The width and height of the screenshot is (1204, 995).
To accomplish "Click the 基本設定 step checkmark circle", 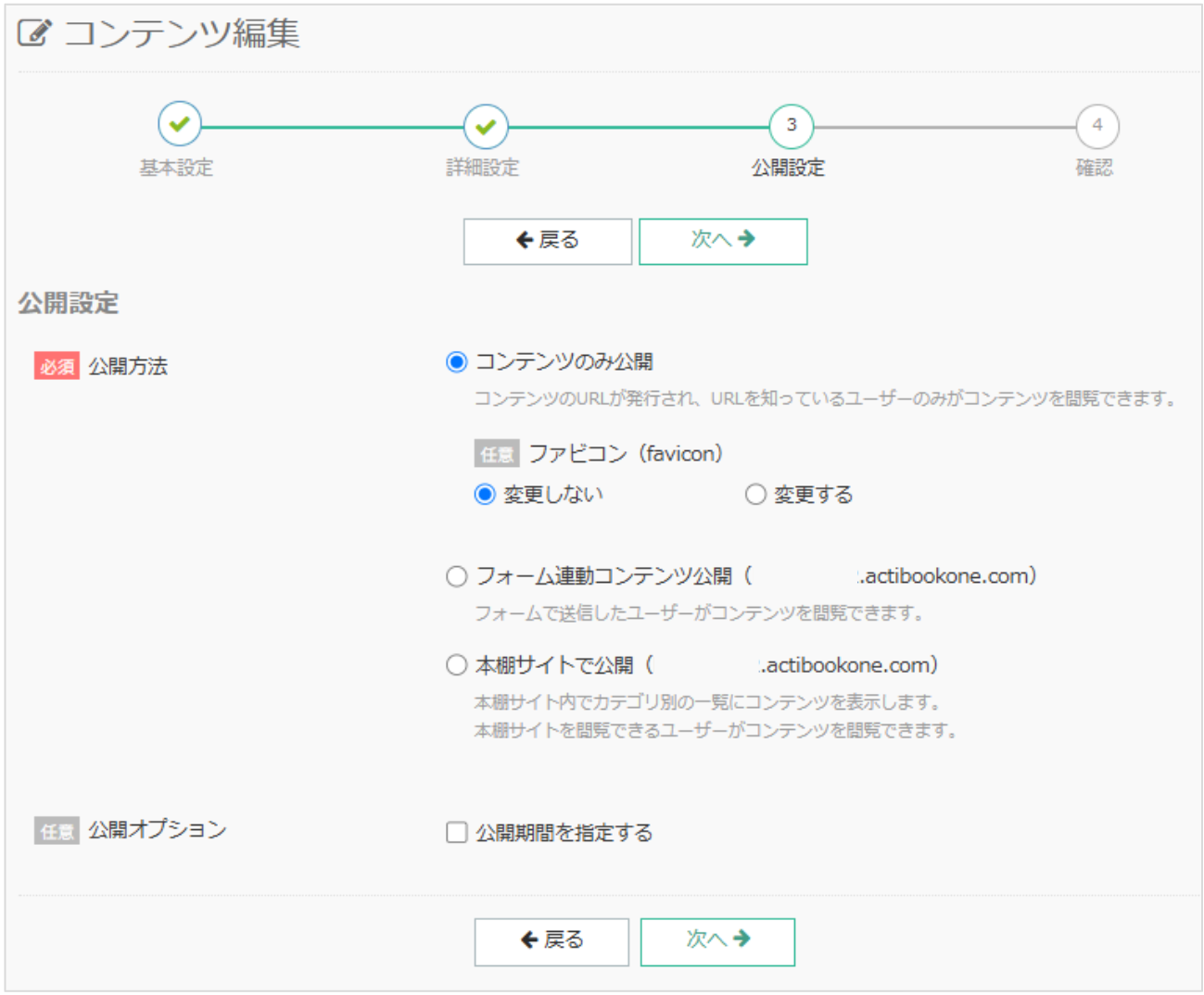I will [x=180, y=124].
